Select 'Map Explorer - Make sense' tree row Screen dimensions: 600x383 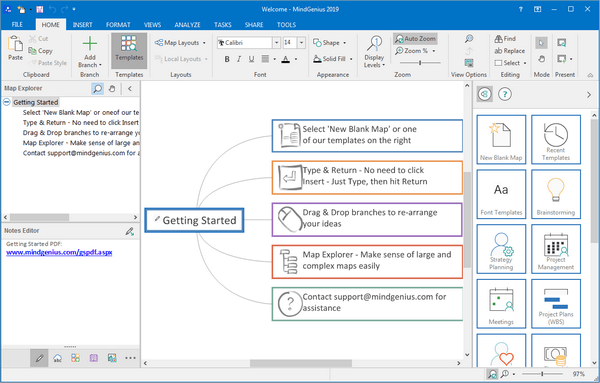(x=81, y=143)
